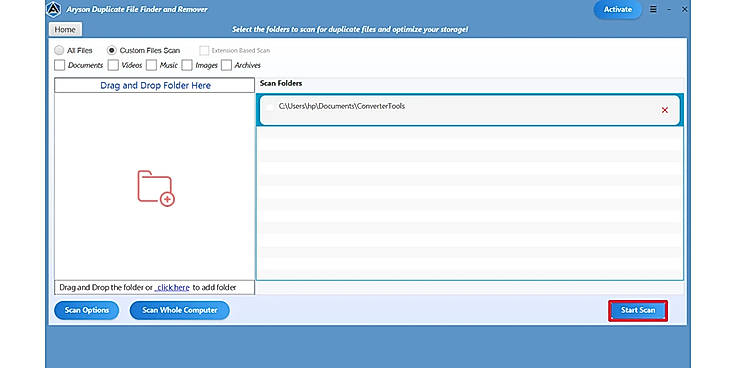Click the Aryson logo icon in title bar
The width and height of the screenshot is (736, 368).
pos(54,9)
